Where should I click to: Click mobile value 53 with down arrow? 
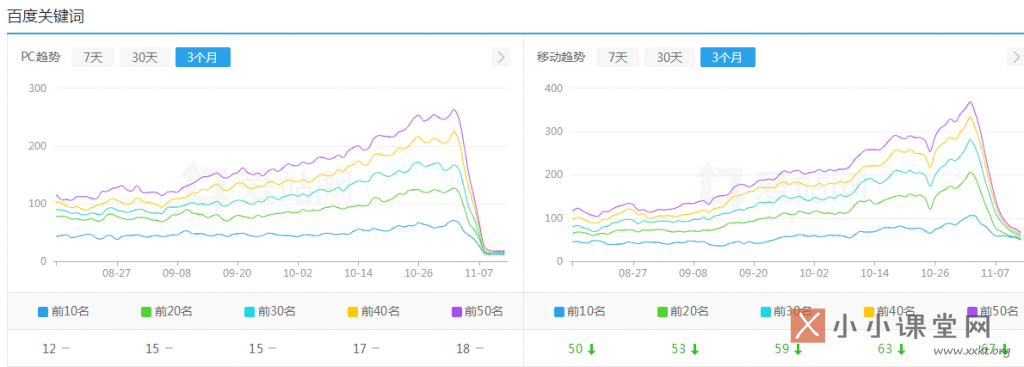(685, 349)
